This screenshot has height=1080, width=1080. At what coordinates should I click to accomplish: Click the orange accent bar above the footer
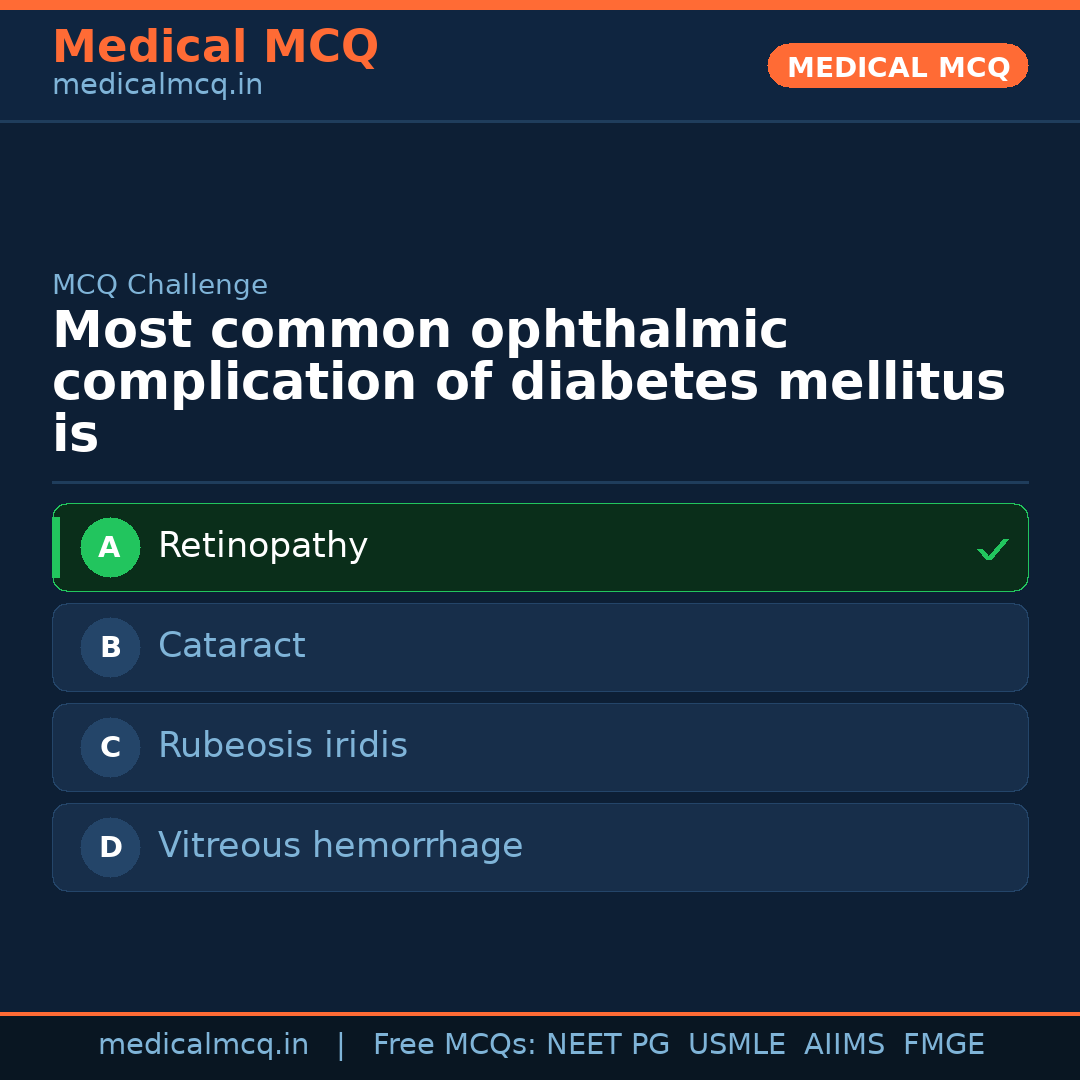tap(540, 1012)
